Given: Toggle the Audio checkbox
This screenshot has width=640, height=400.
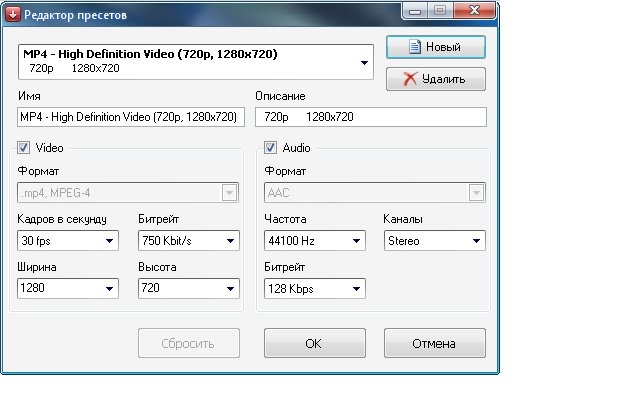Looking at the screenshot, I should point(270,147).
